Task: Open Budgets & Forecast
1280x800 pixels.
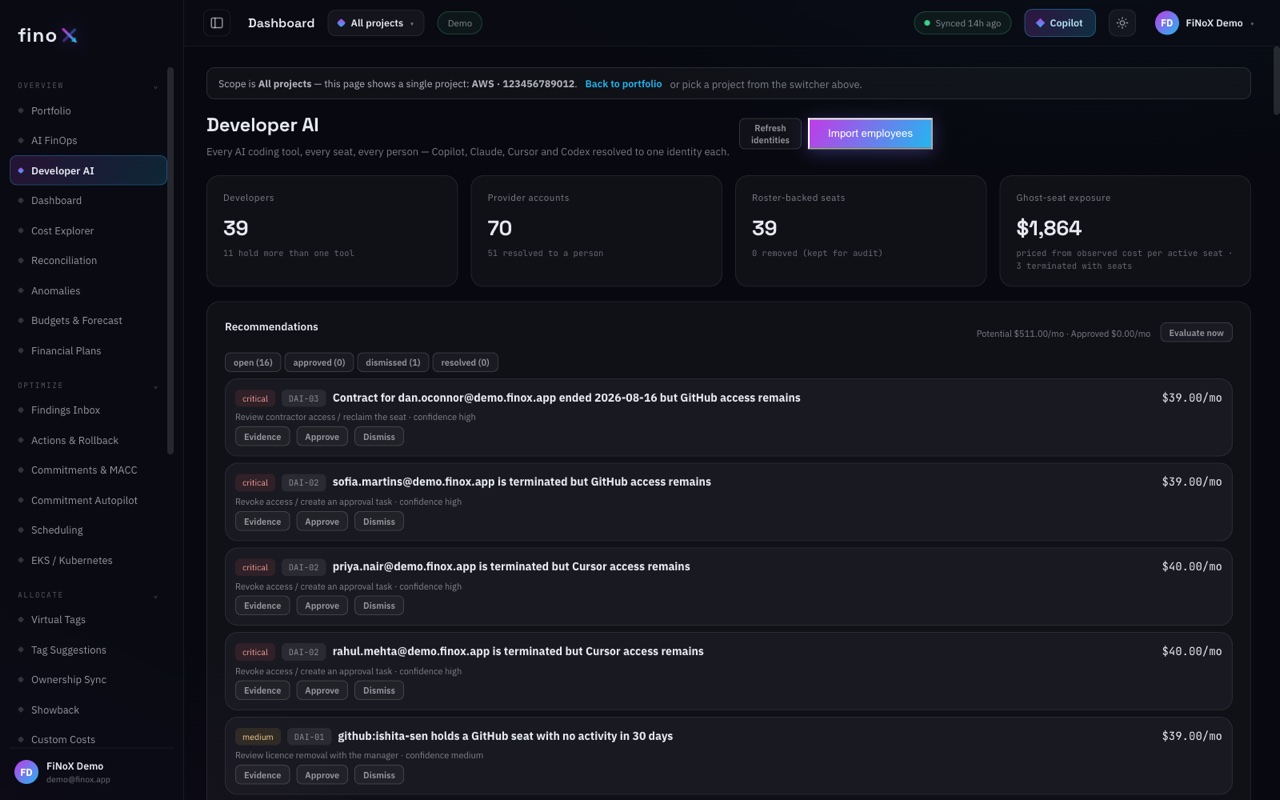Action: click(x=88, y=321)
